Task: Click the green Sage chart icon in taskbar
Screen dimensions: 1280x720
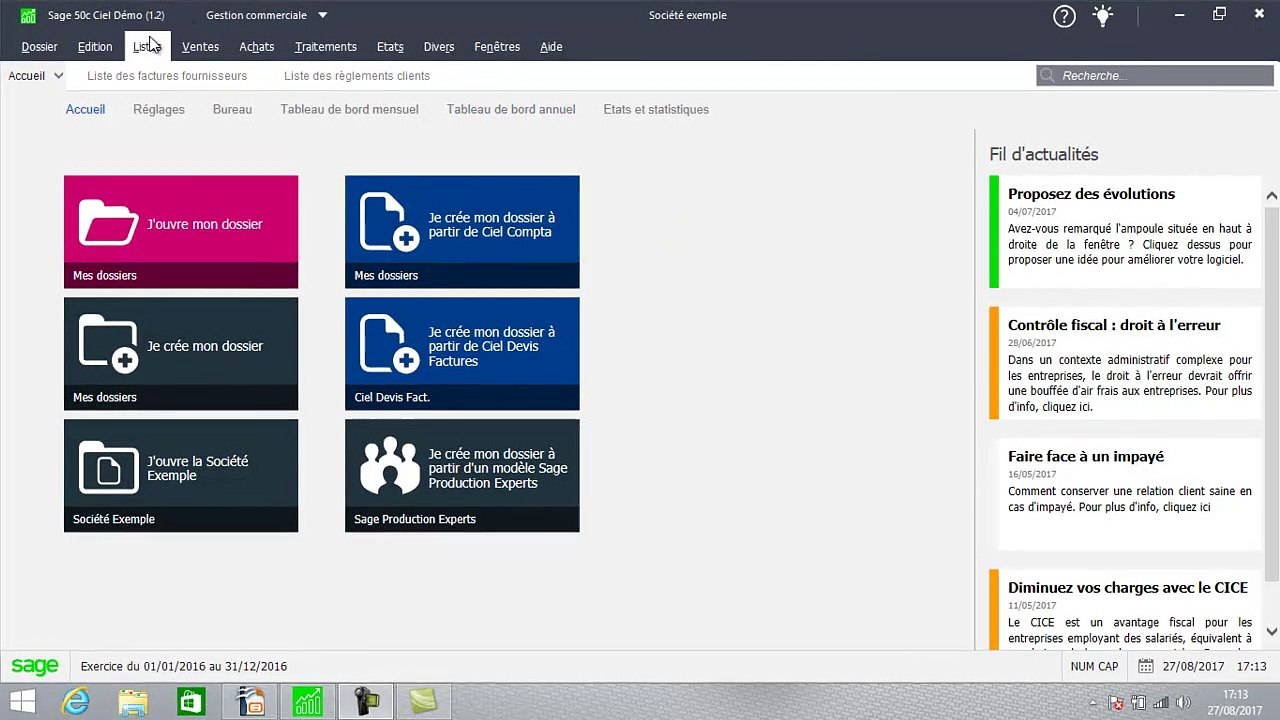Action: [308, 702]
